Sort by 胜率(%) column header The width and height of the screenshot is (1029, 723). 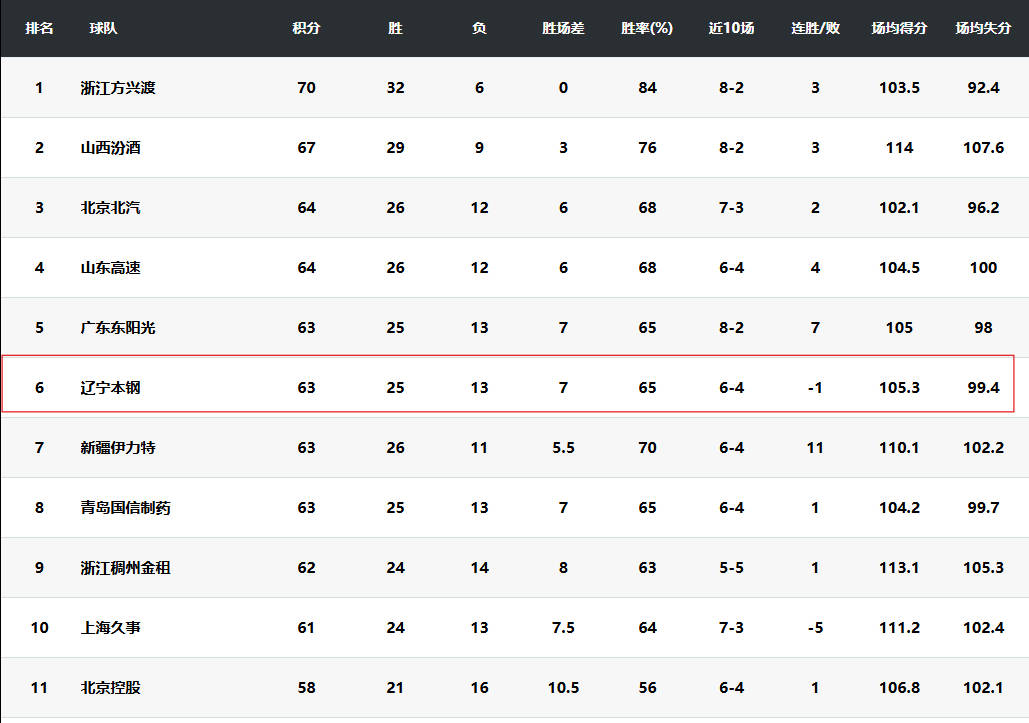(646, 28)
